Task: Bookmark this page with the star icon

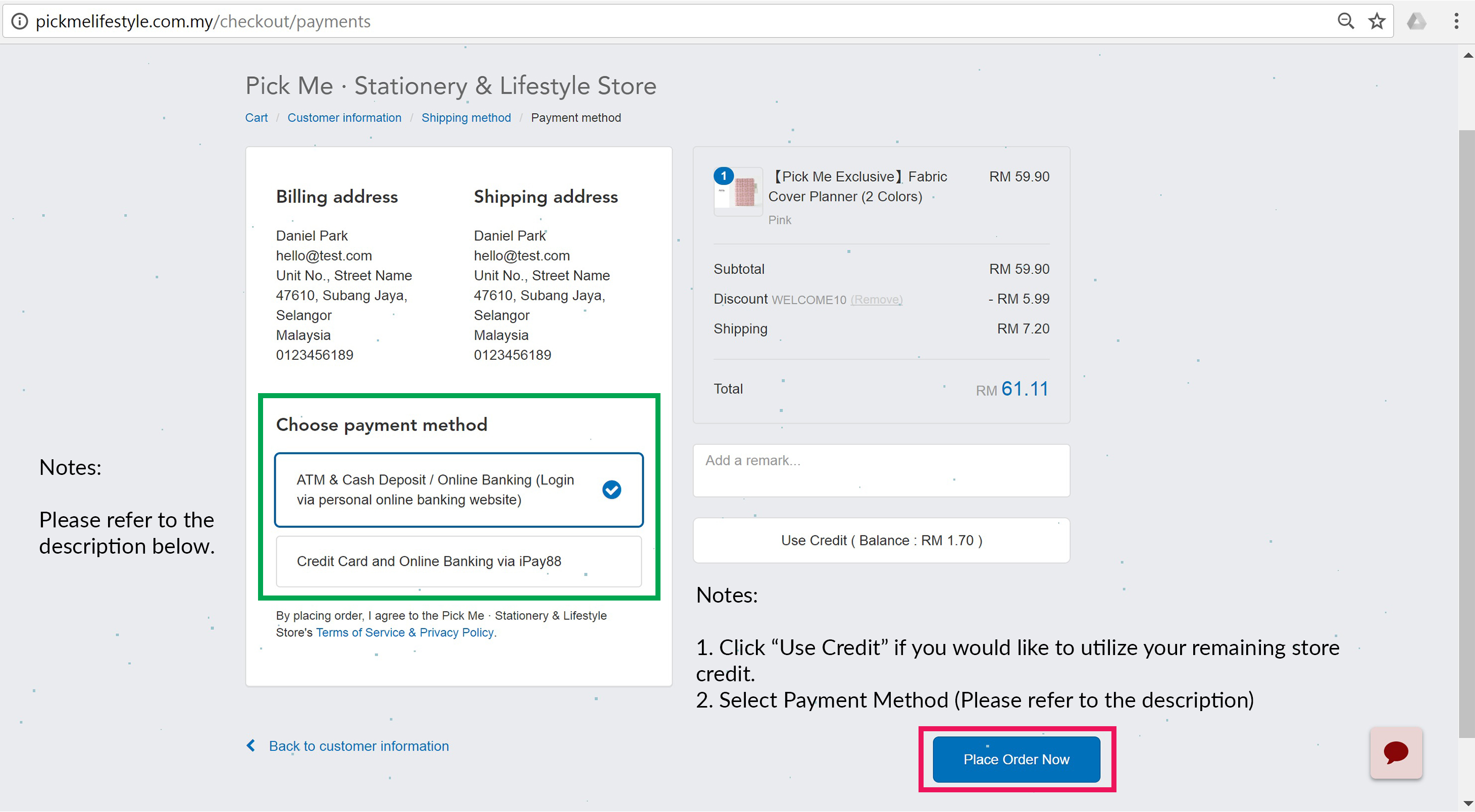Action: tap(1377, 21)
